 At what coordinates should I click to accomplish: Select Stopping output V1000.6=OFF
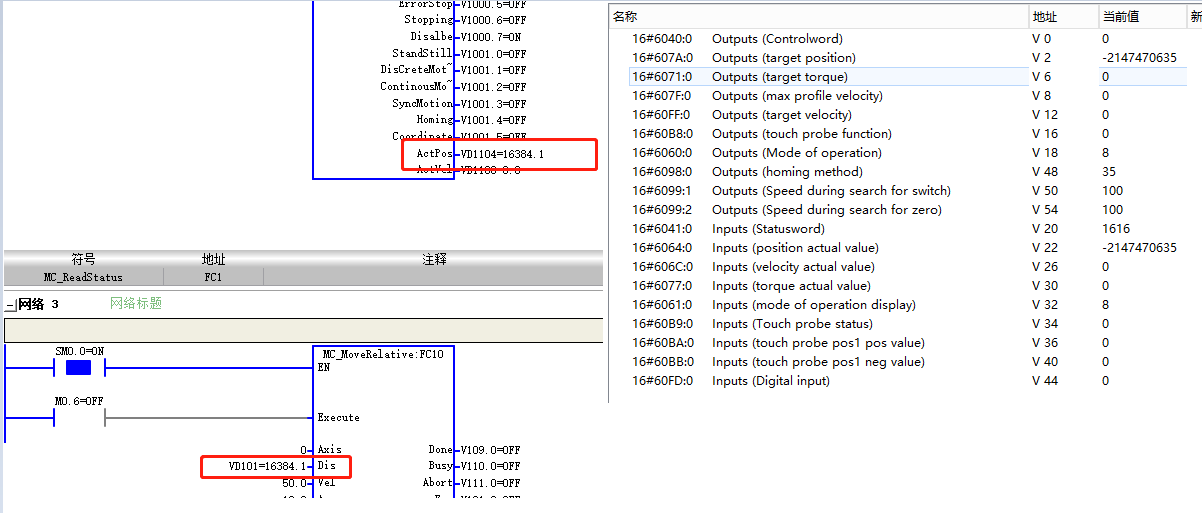(493, 19)
